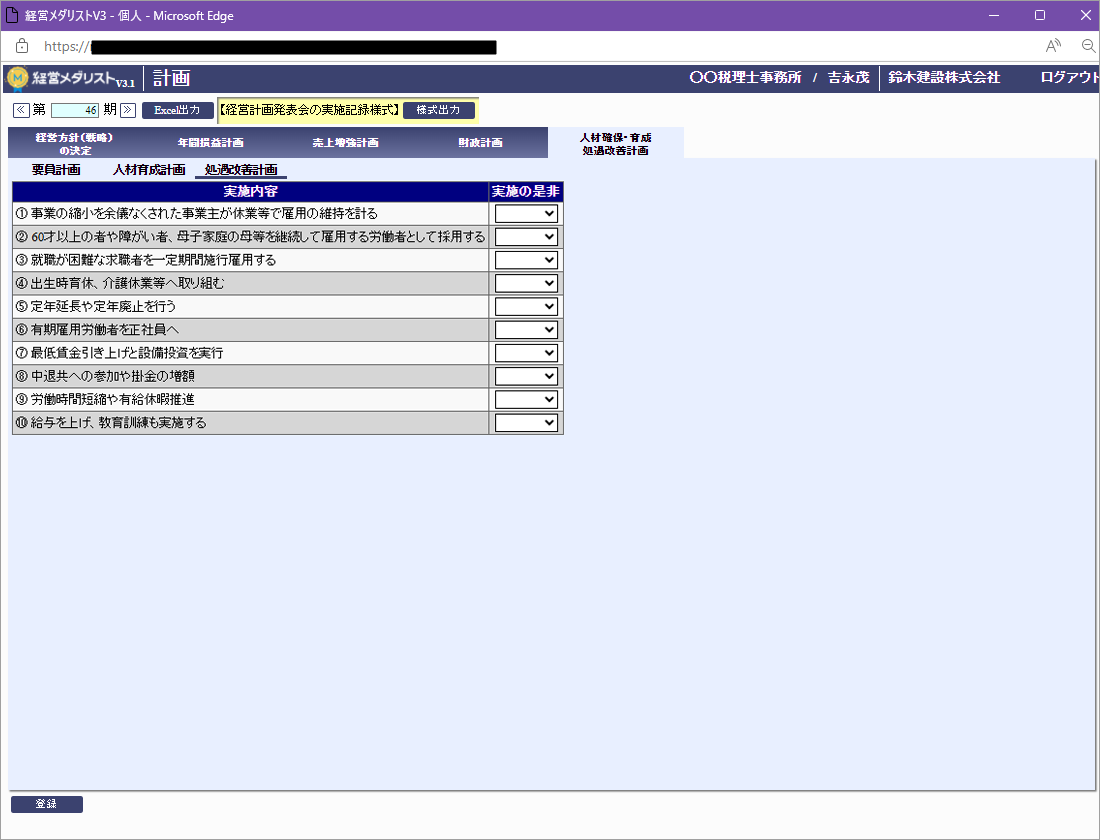
Task: Click the 経営メダリスト logo icon
Action: click(x=18, y=78)
